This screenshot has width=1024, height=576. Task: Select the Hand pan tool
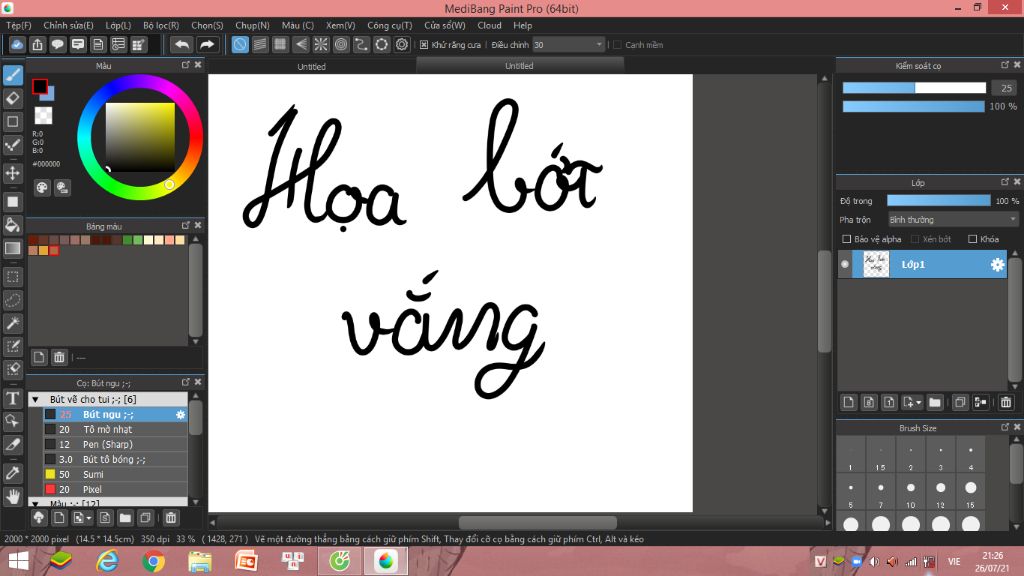click(x=12, y=496)
